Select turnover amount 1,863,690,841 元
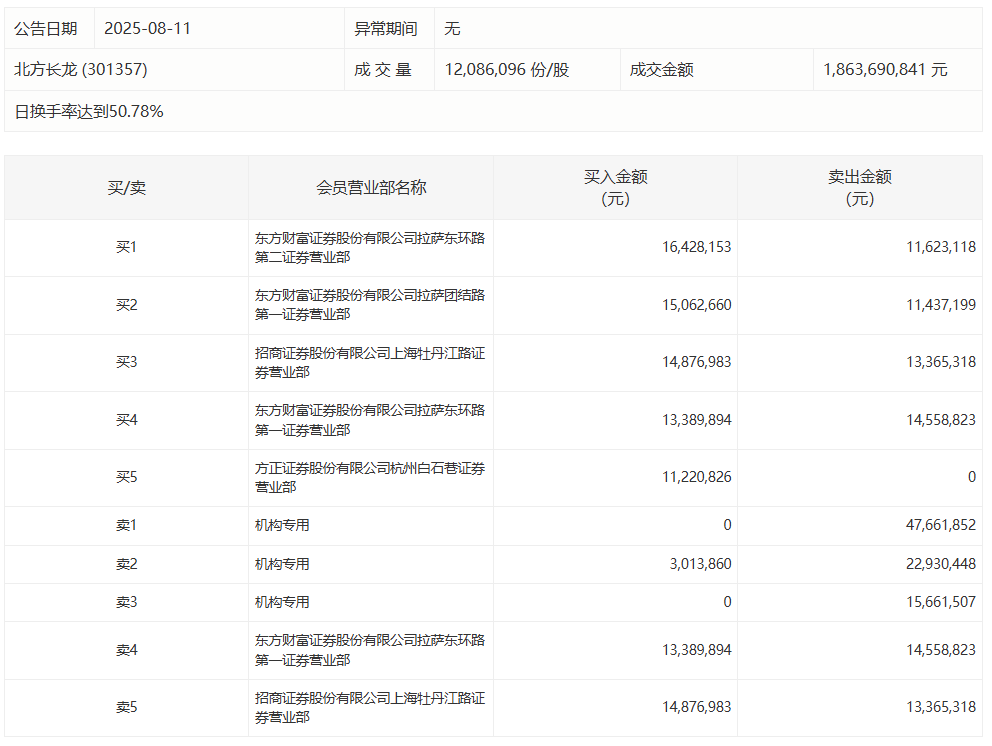992x746 pixels. 885,70
